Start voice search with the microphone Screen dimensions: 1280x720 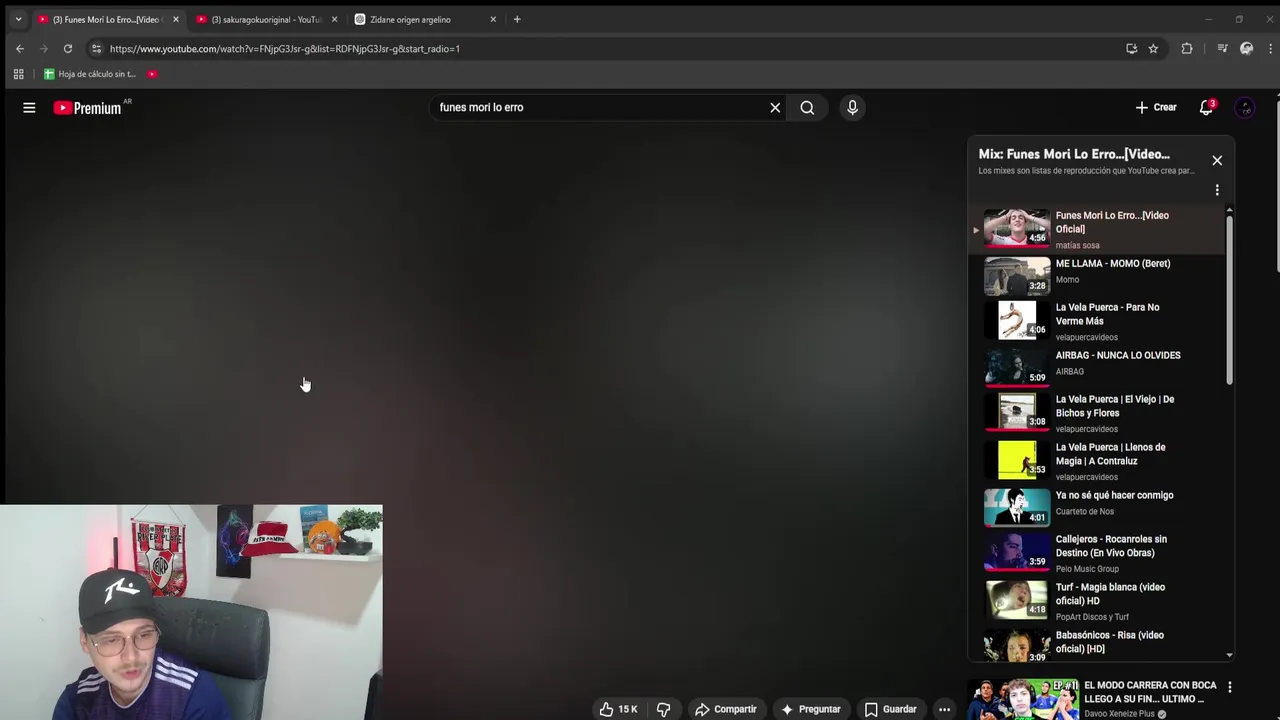pos(852,107)
